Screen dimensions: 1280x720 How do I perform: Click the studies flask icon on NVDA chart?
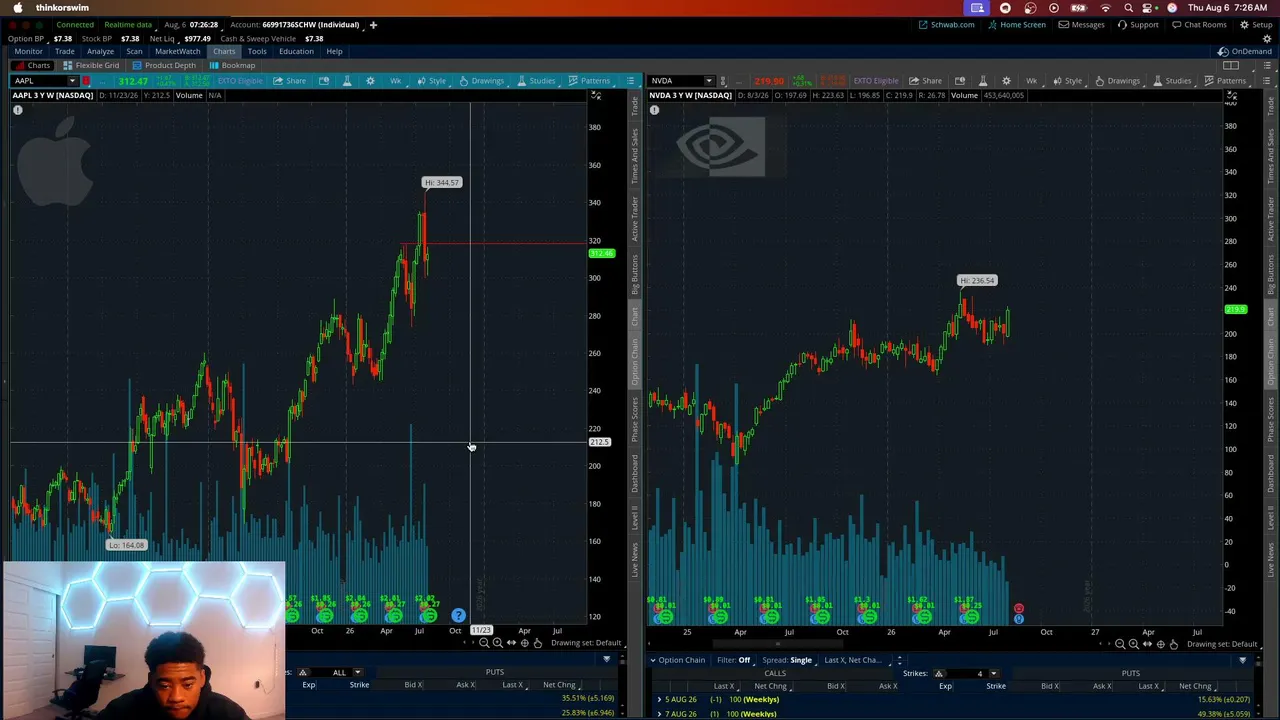tap(983, 80)
